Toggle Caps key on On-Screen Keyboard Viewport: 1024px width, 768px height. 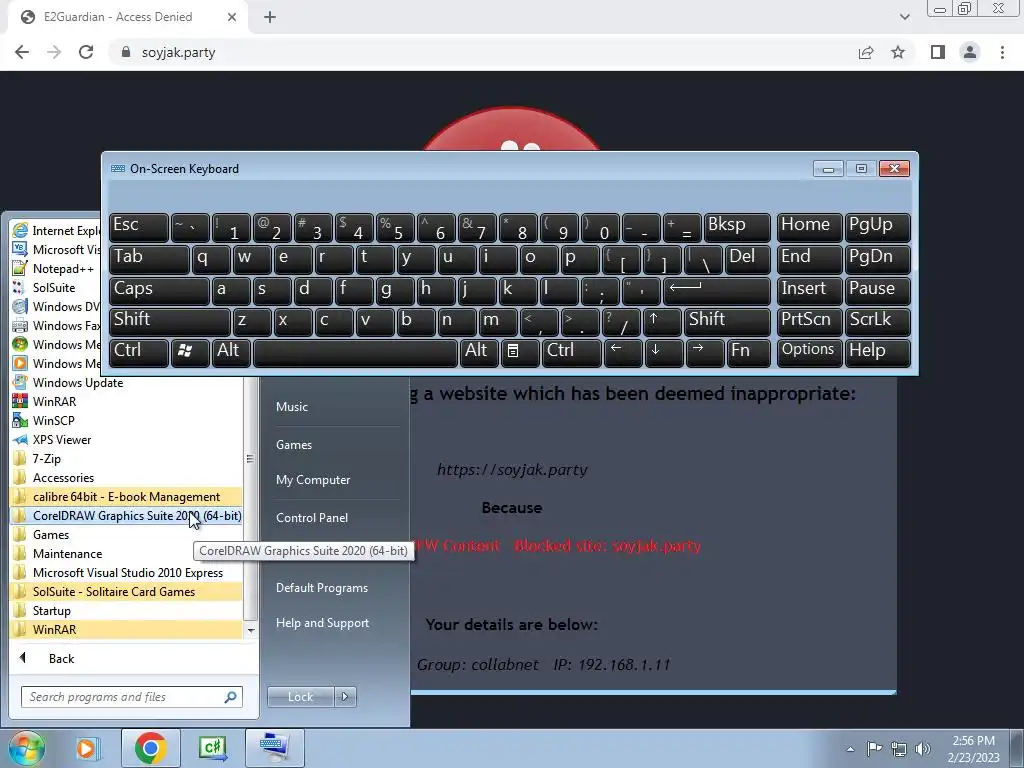point(159,290)
